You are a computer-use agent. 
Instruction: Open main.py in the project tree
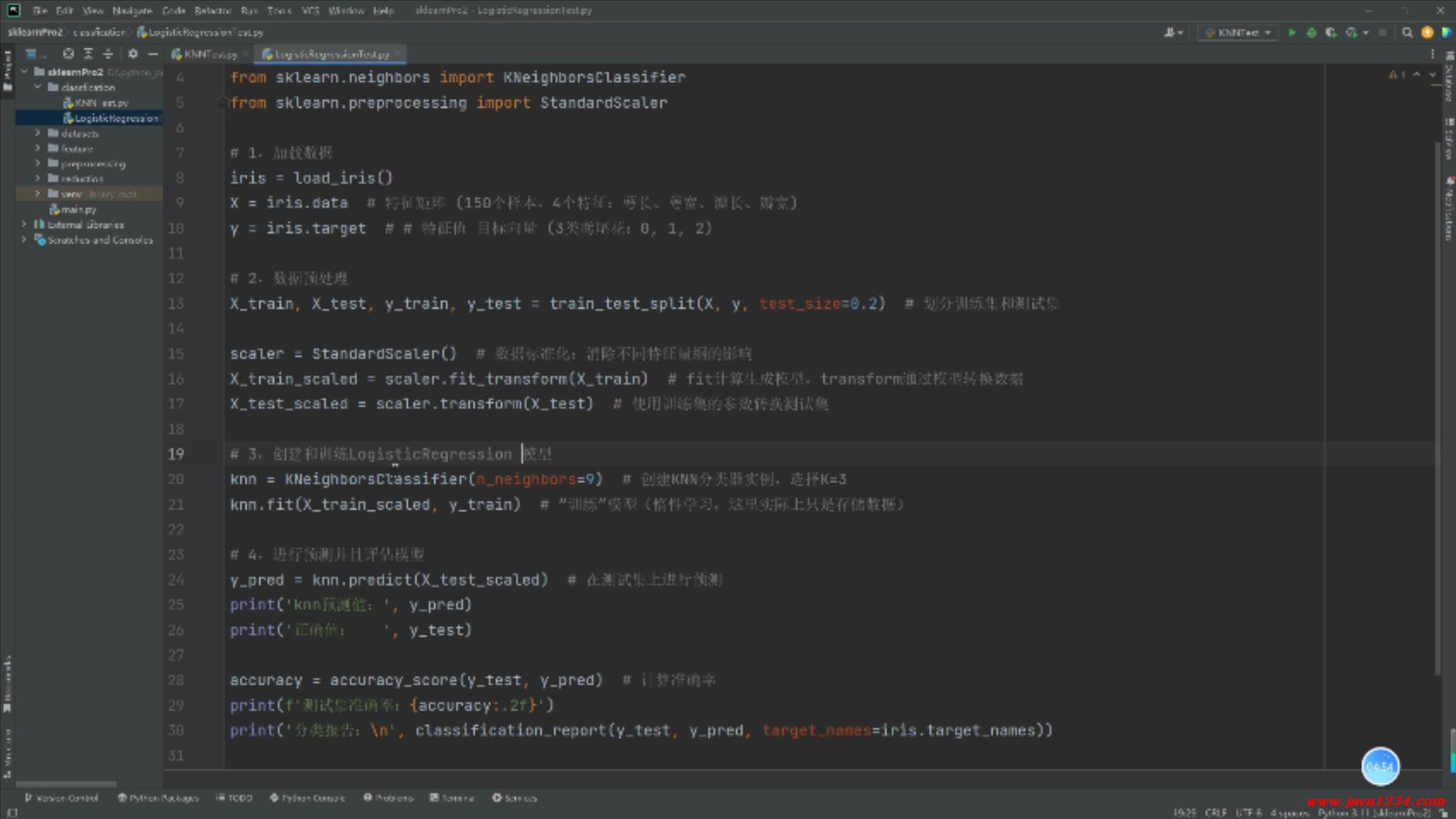coord(78,209)
